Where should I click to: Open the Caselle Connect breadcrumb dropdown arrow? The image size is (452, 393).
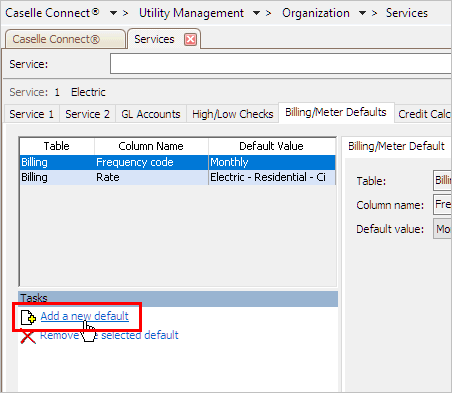[x=113, y=13]
